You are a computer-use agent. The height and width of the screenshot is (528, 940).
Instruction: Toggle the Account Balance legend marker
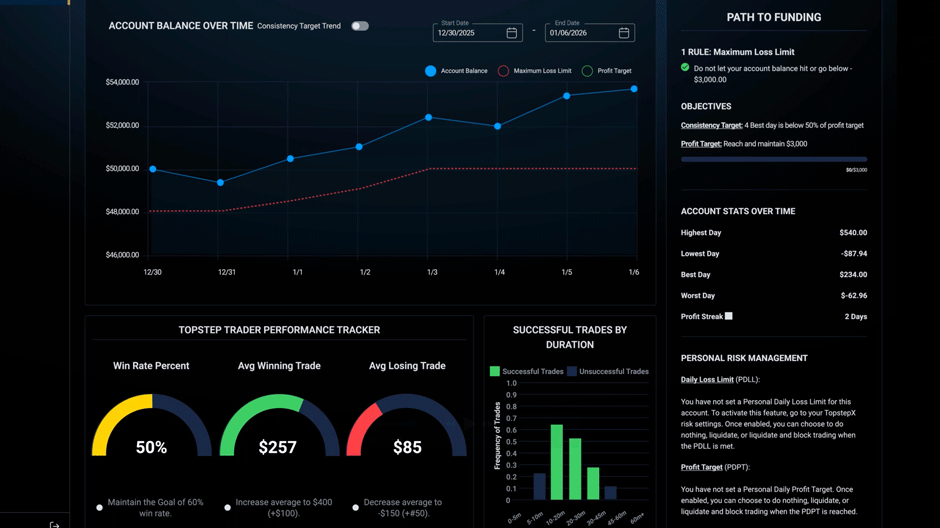430,71
